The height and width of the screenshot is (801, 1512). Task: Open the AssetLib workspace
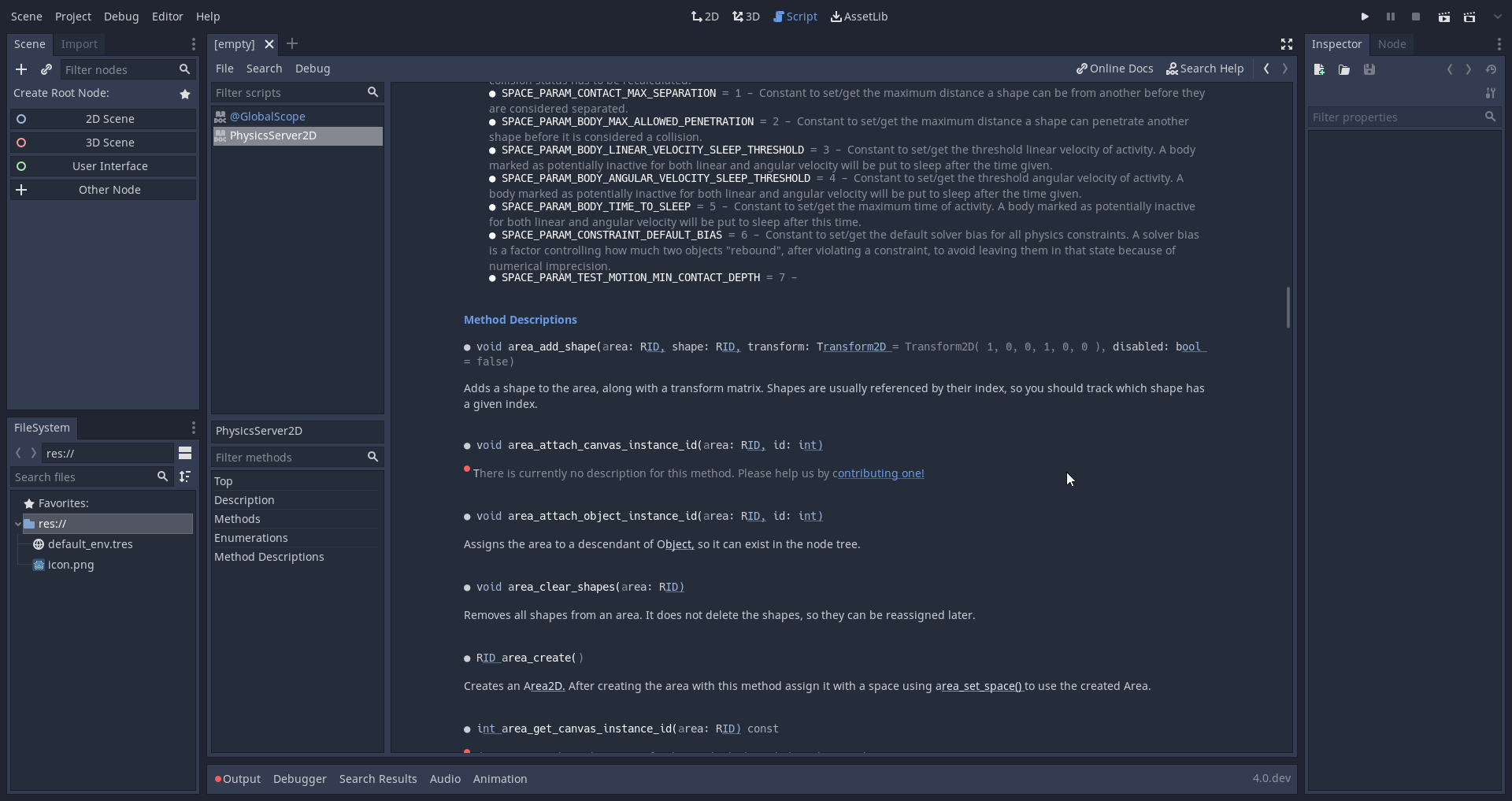click(860, 17)
